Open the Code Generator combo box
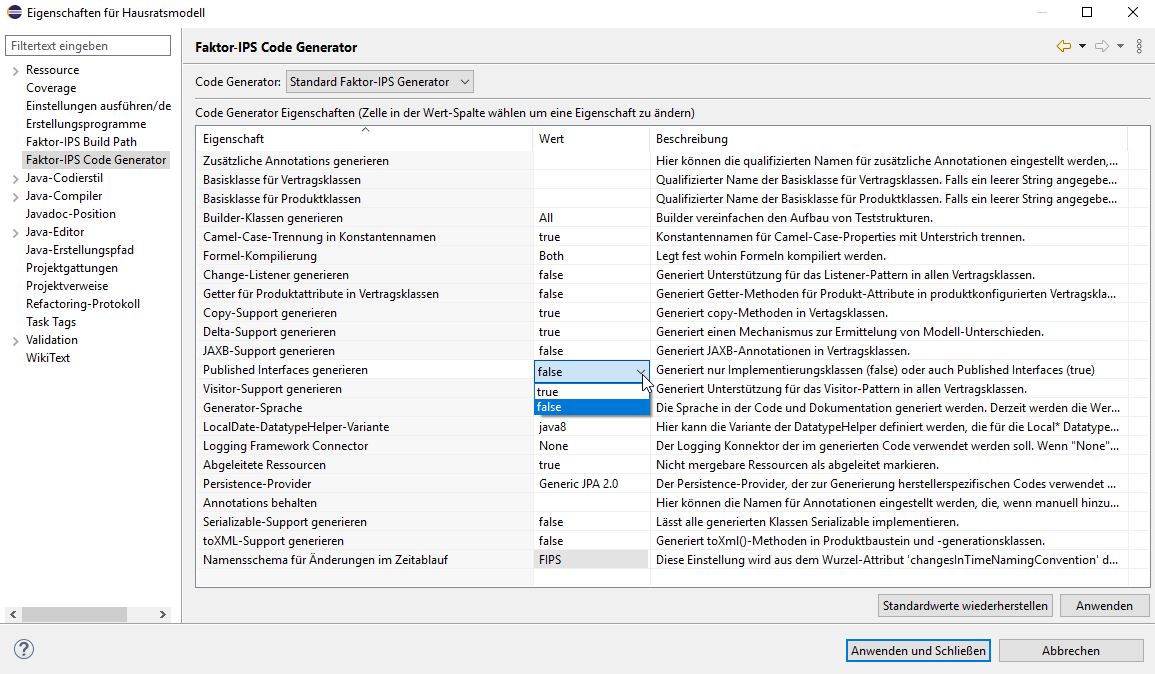 (379, 82)
